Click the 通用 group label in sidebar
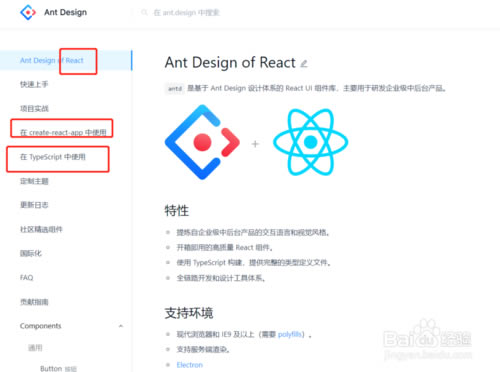500x372 pixels. click(35, 348)
